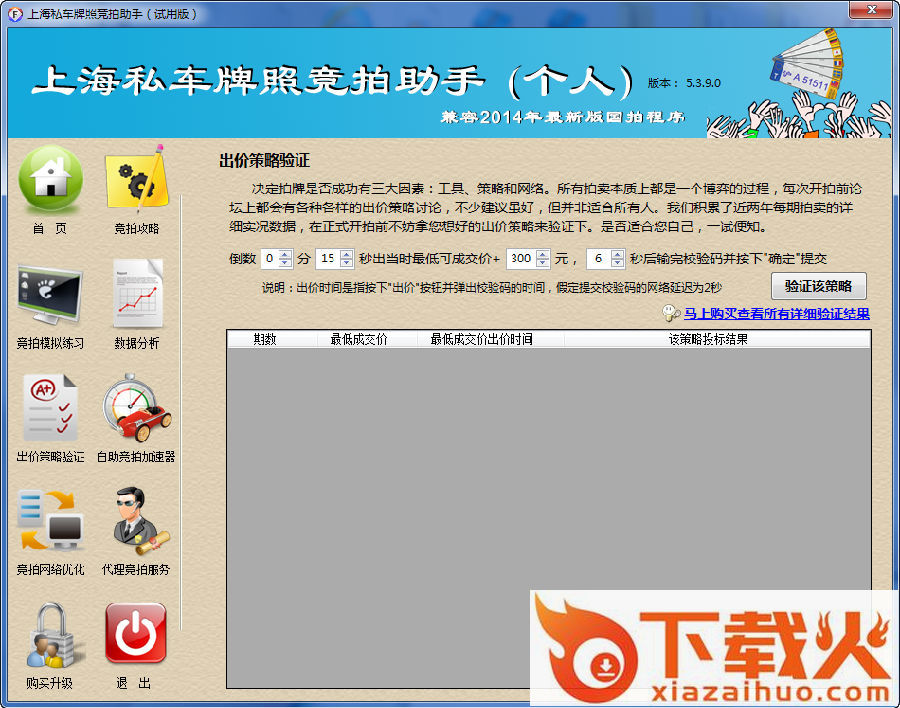The width and height of the screenshot is (900, 708).
Task: Click the 验证该策略 button
Action: [818, 286]
